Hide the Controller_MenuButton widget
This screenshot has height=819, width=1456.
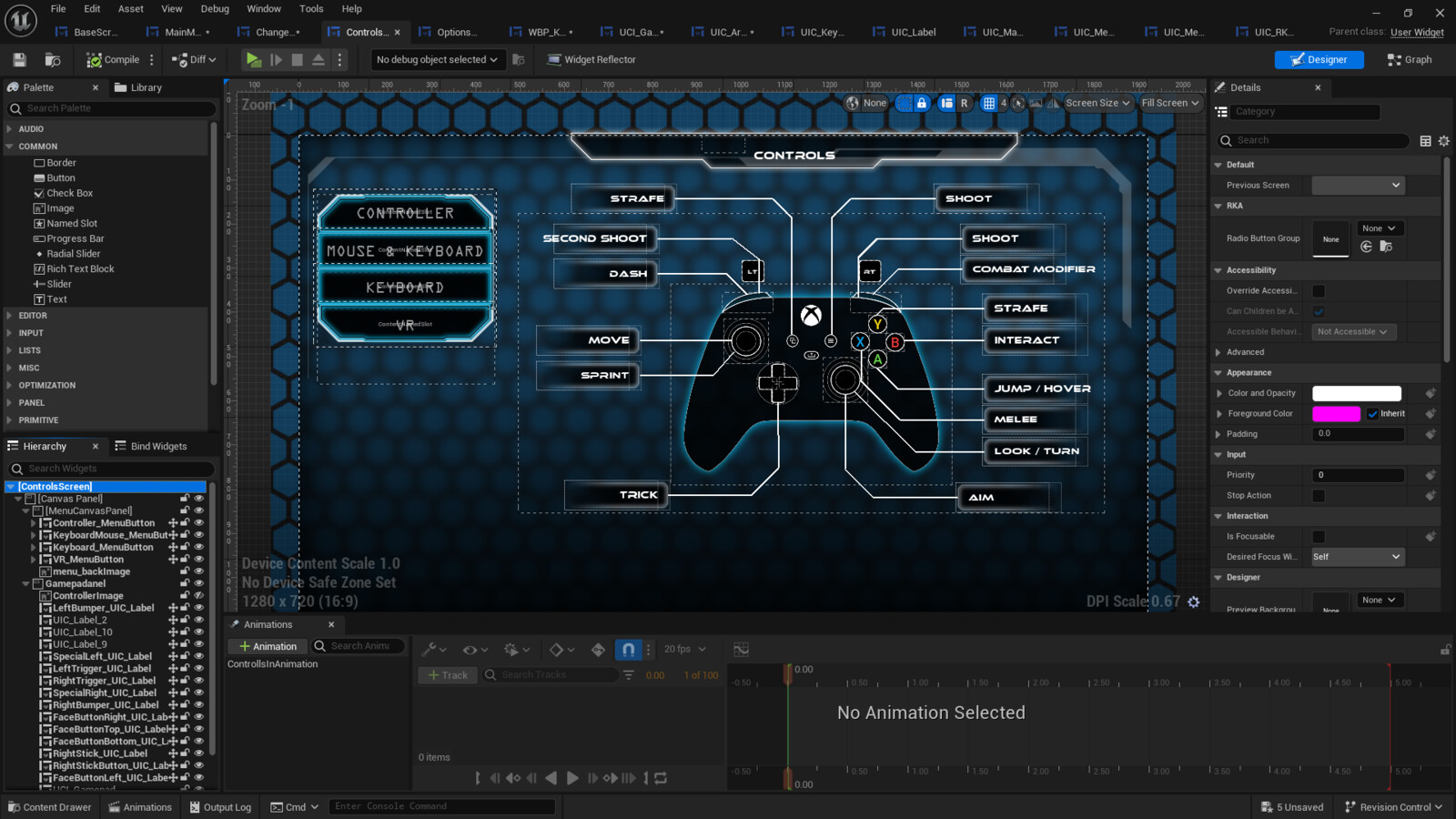click(x=199, y=522)
